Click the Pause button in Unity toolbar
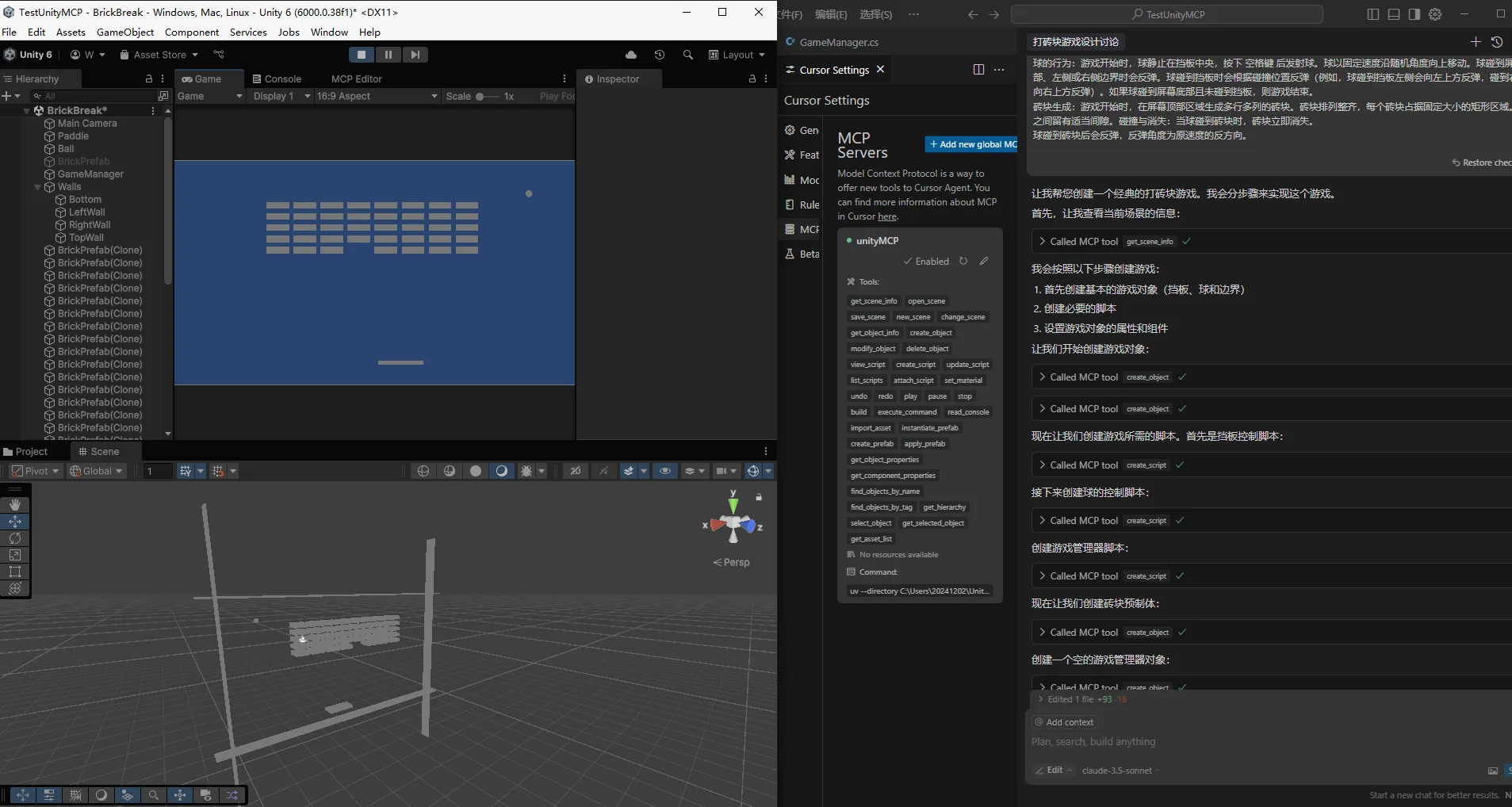This screenshot has height=807, width=1512. pos(389,55)
